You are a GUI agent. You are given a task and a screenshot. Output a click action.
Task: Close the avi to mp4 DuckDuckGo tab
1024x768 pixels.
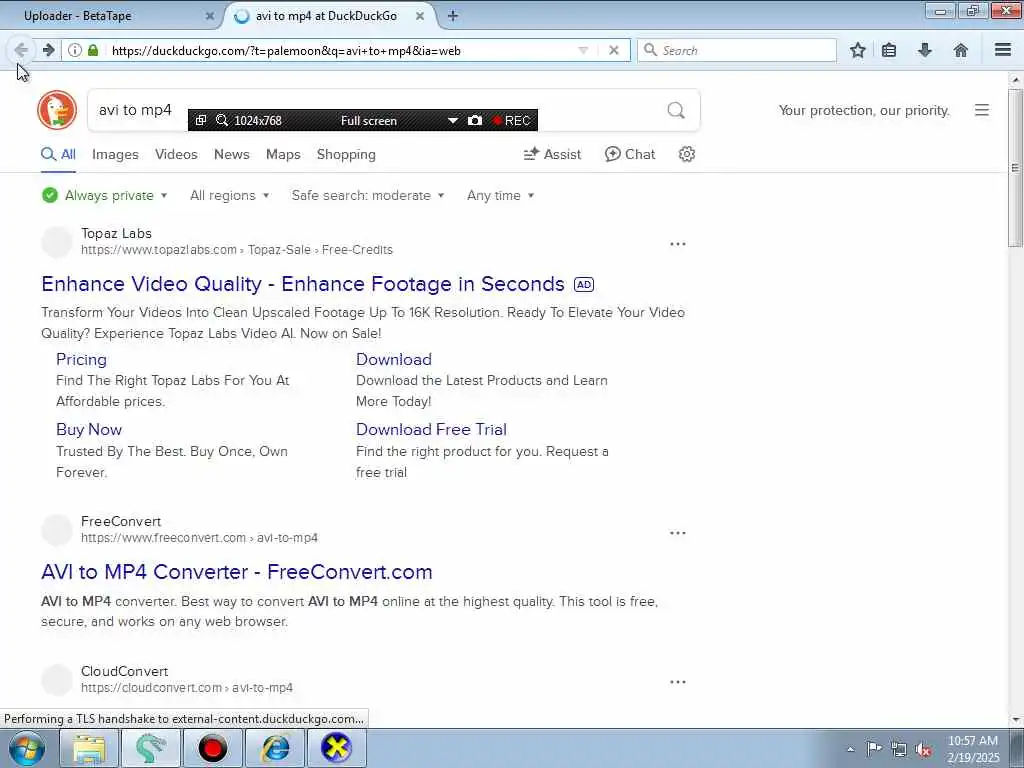(420, 16)
